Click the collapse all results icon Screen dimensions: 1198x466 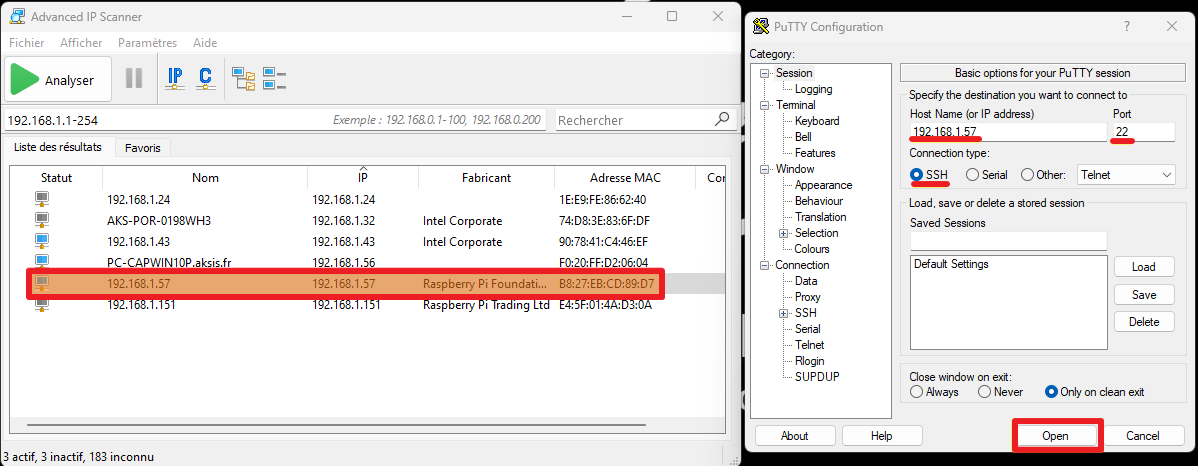(x=274, y=79)
